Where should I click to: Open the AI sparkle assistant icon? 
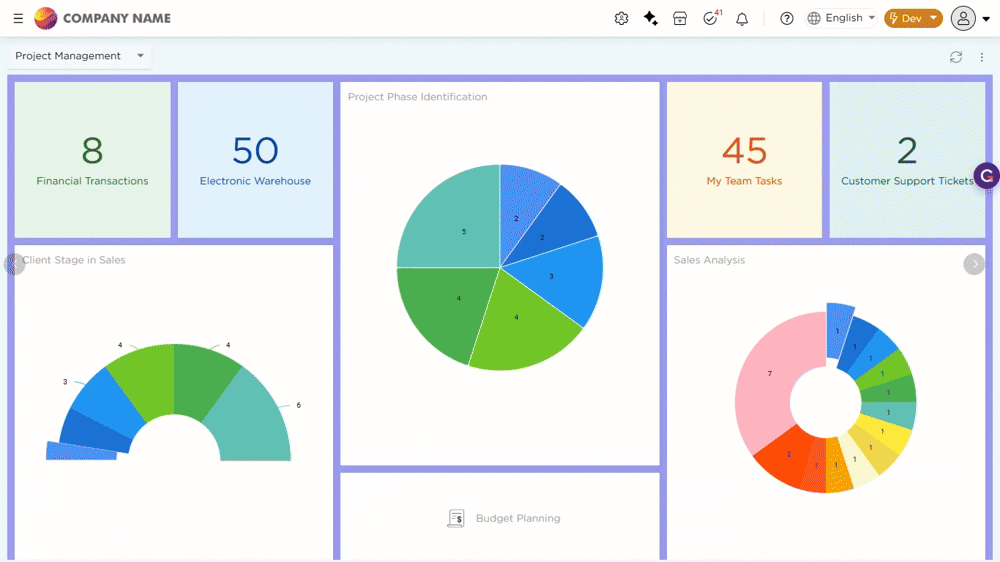coord(651,18)
